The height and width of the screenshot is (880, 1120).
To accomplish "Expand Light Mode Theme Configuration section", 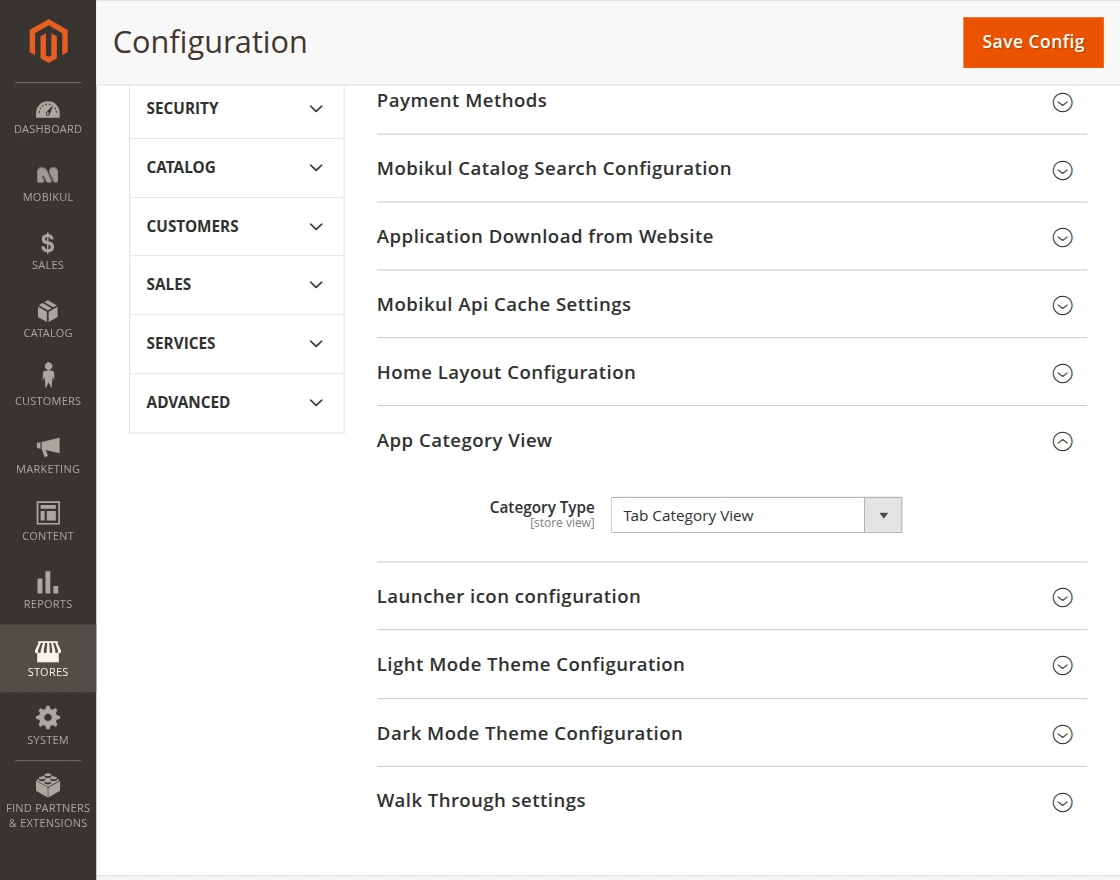I will tap(731, 665).
